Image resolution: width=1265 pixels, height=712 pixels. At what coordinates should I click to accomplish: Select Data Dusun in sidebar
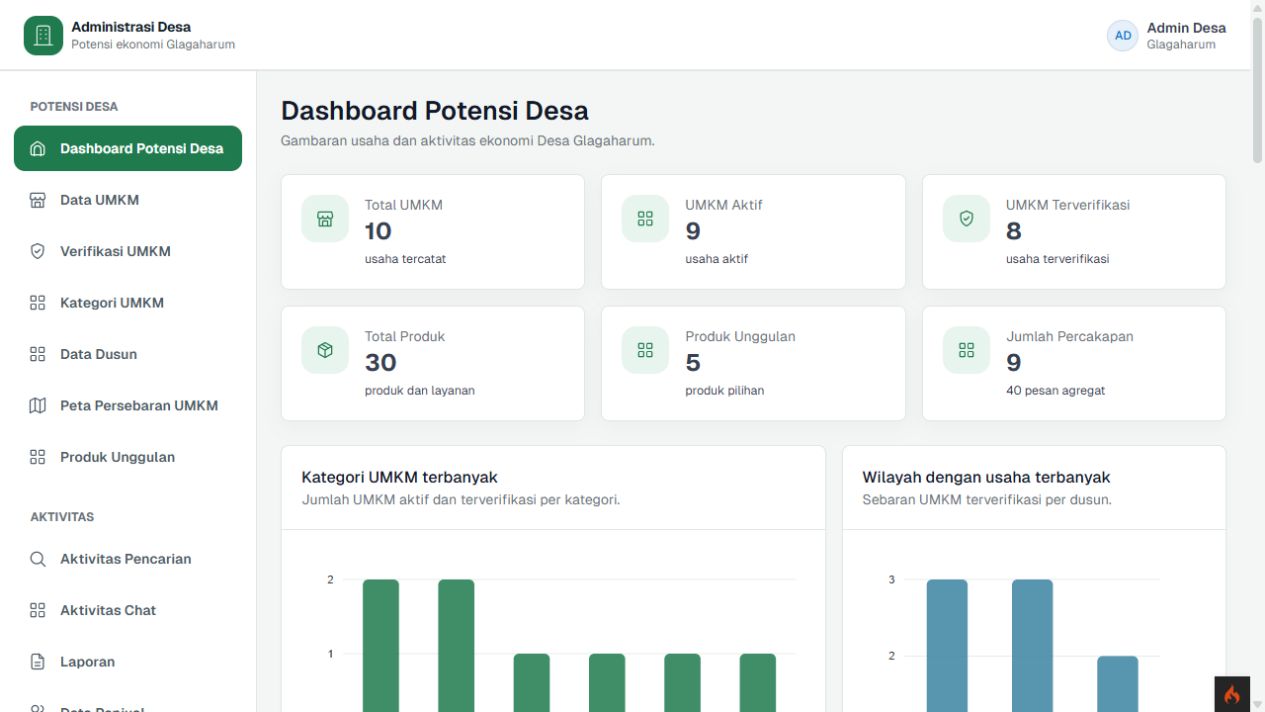(128, 354)
